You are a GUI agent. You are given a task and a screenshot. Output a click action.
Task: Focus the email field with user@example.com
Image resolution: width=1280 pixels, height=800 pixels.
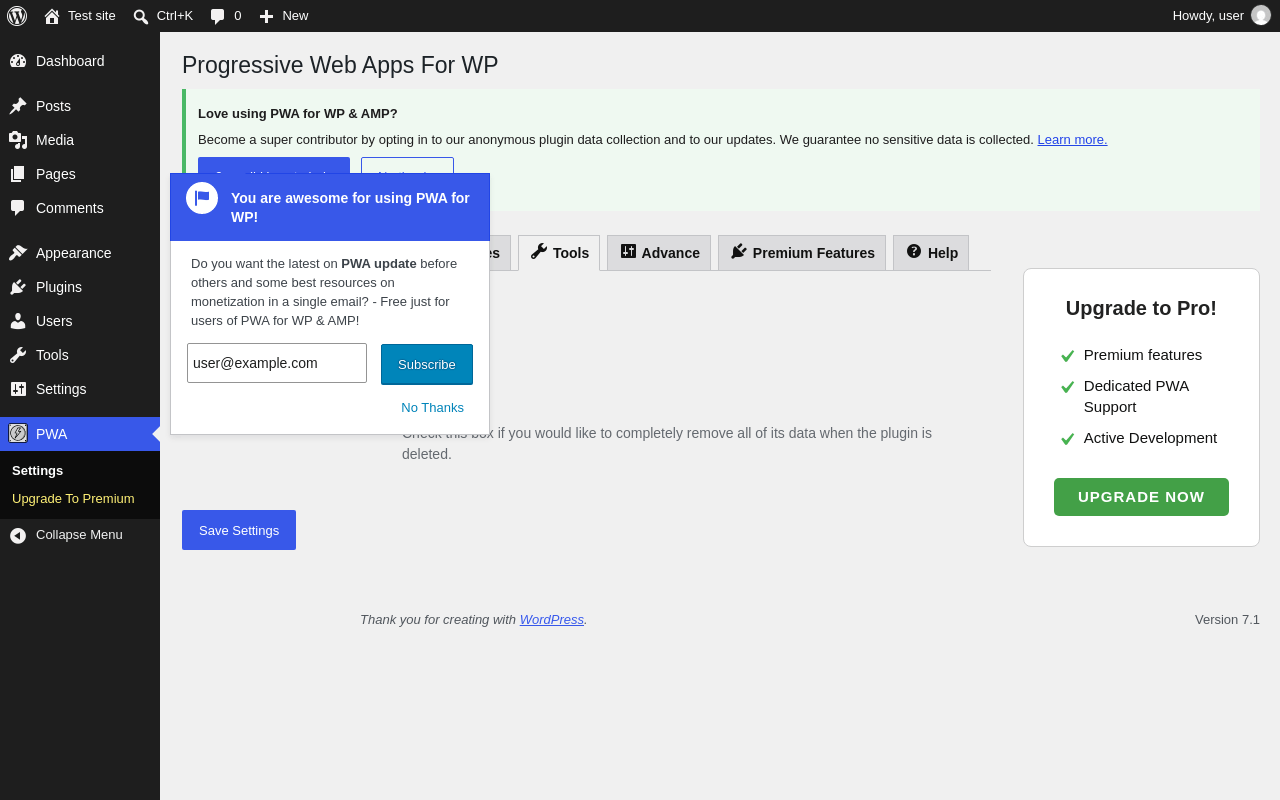(277, 363)
